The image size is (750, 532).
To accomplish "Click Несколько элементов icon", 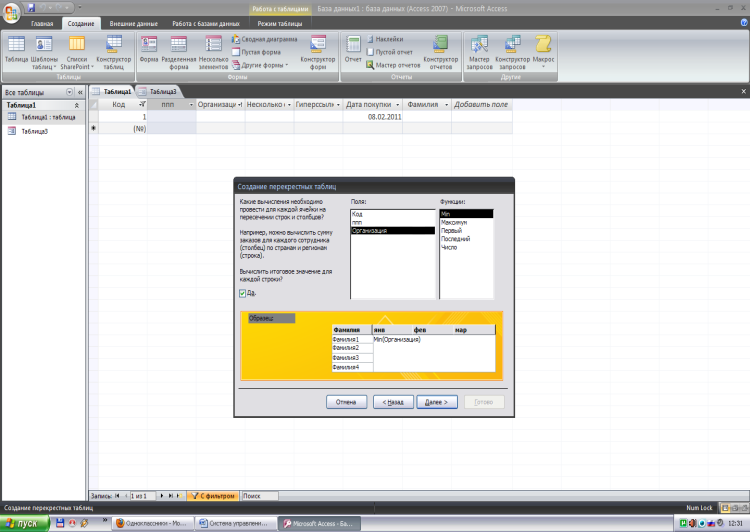I will (213, 53).
